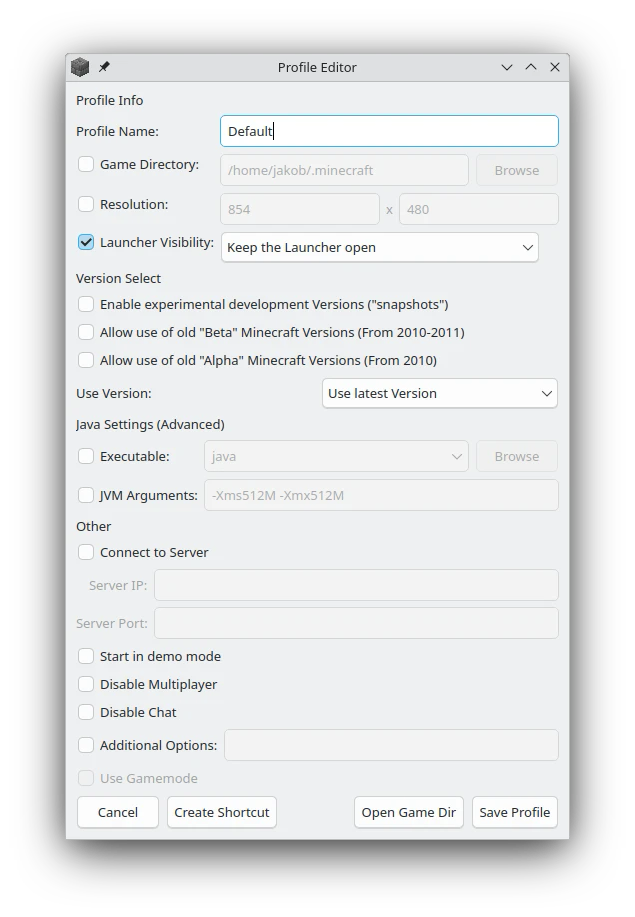Focus the Profile Name text field
The height and width of the screenshot is (917, 635).
[389, 131]
